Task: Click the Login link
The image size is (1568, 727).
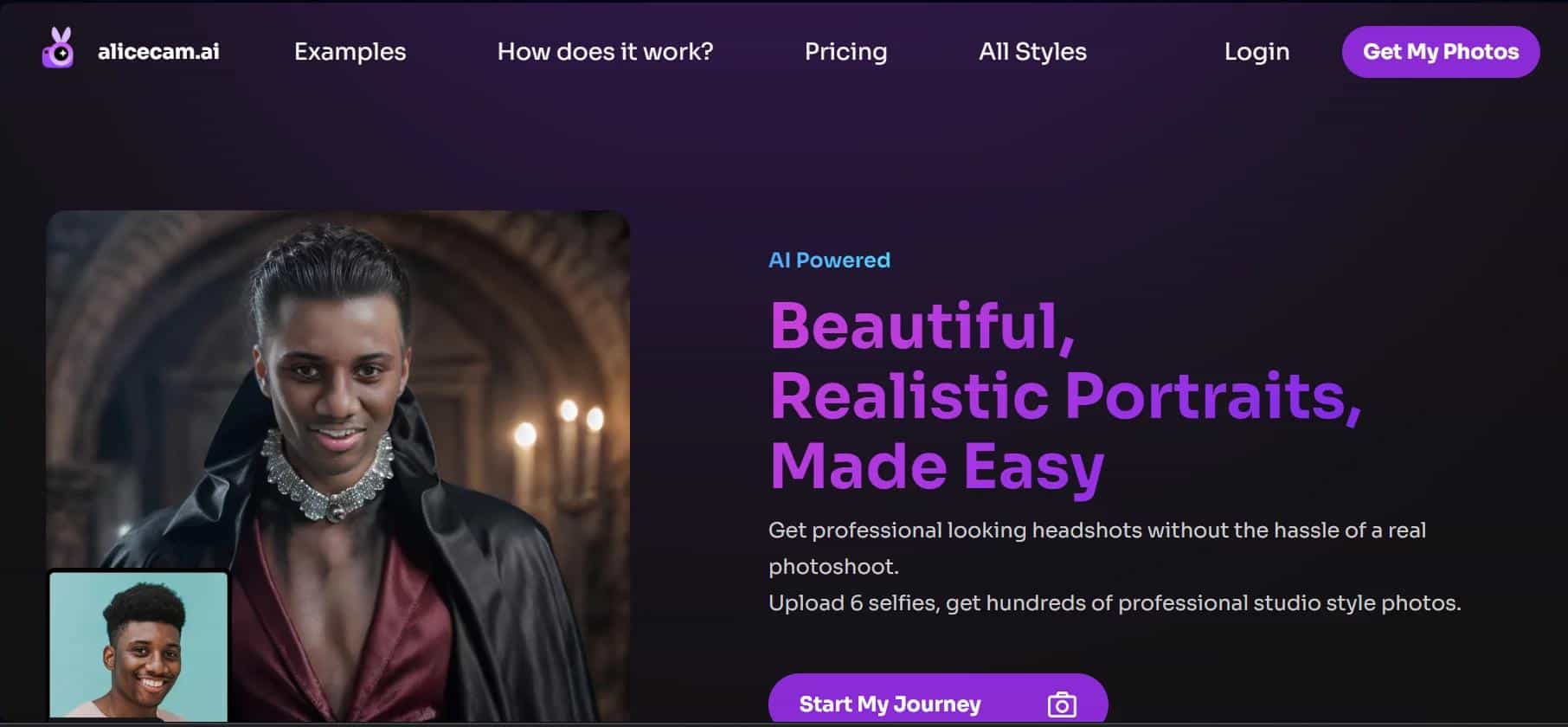Action: 1256,52
